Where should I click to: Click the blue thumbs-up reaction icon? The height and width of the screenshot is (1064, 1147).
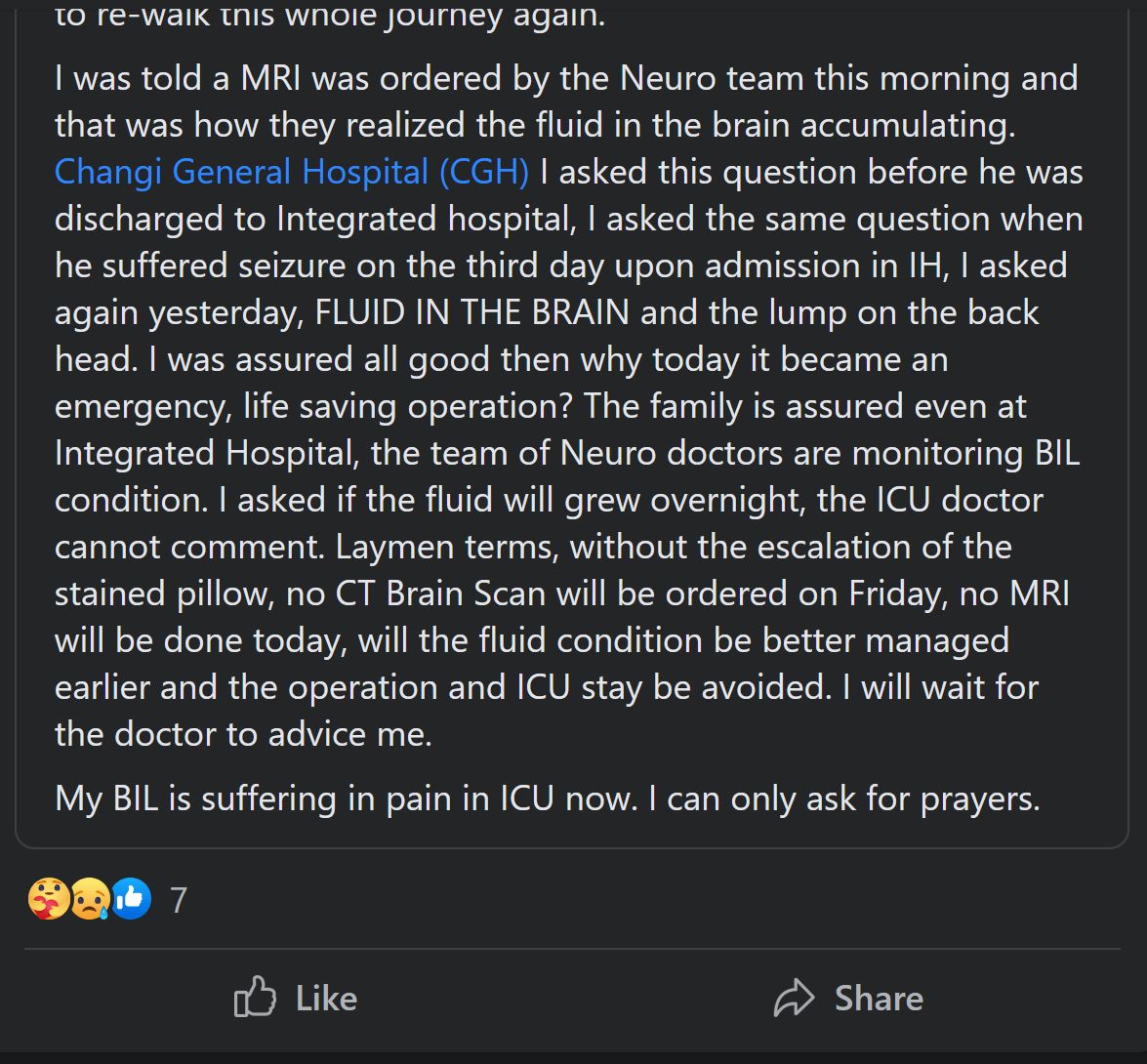coord(131,899)
